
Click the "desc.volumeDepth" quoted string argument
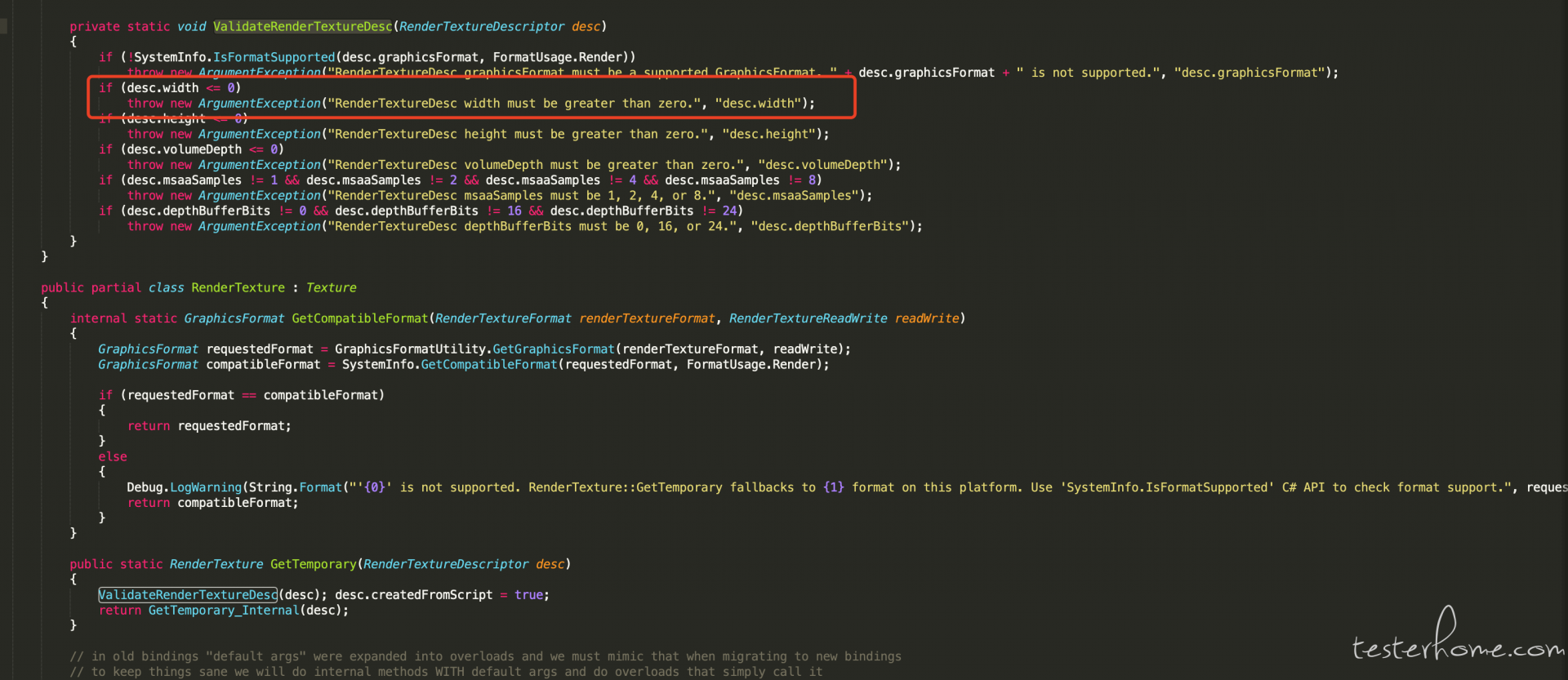[x=822, y=165]
